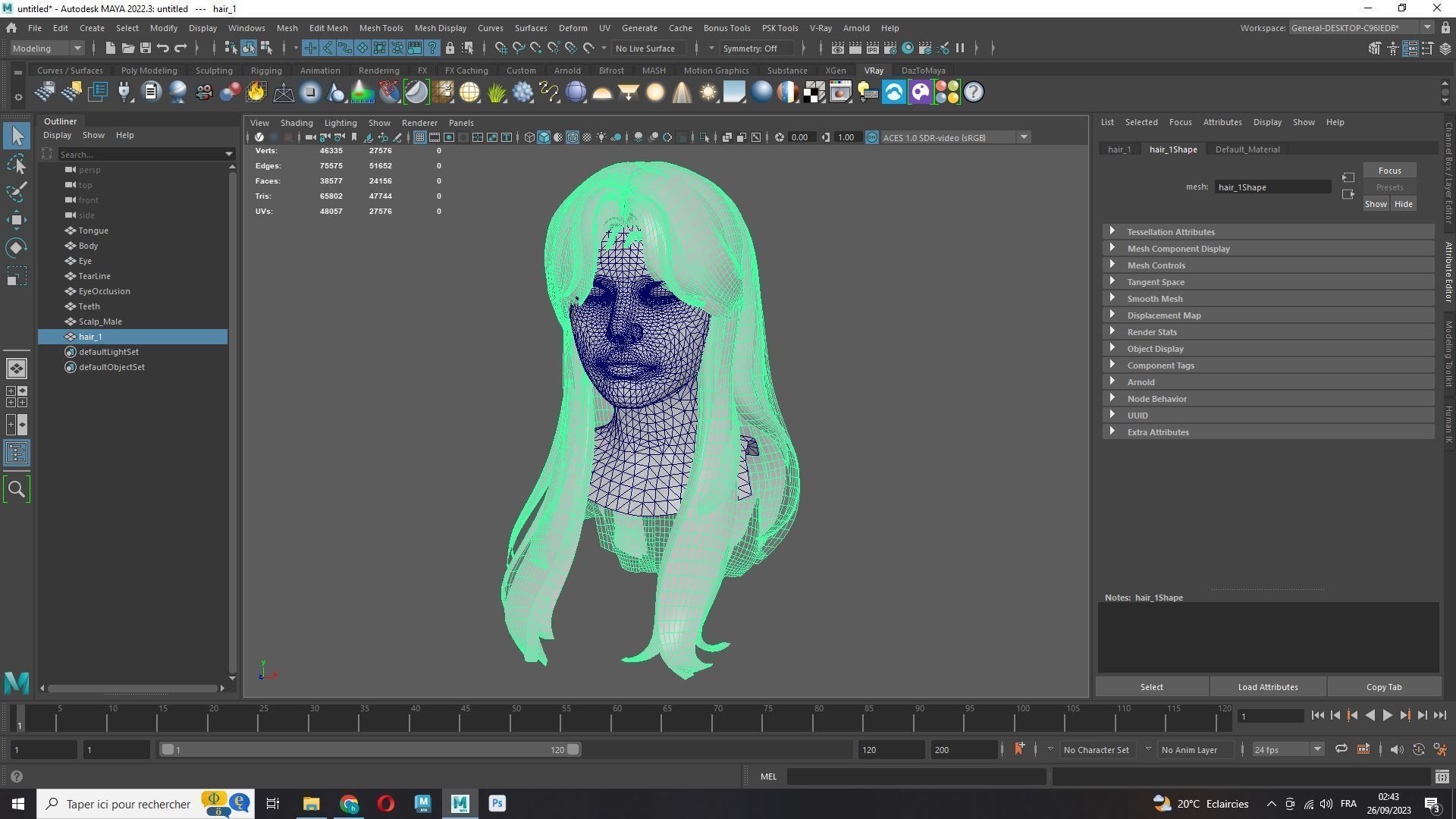Viewport: 1456px width, 819px height.
Task: Click the Redo arrow icon
Action: pyautogui.click(x=180, y=48)
